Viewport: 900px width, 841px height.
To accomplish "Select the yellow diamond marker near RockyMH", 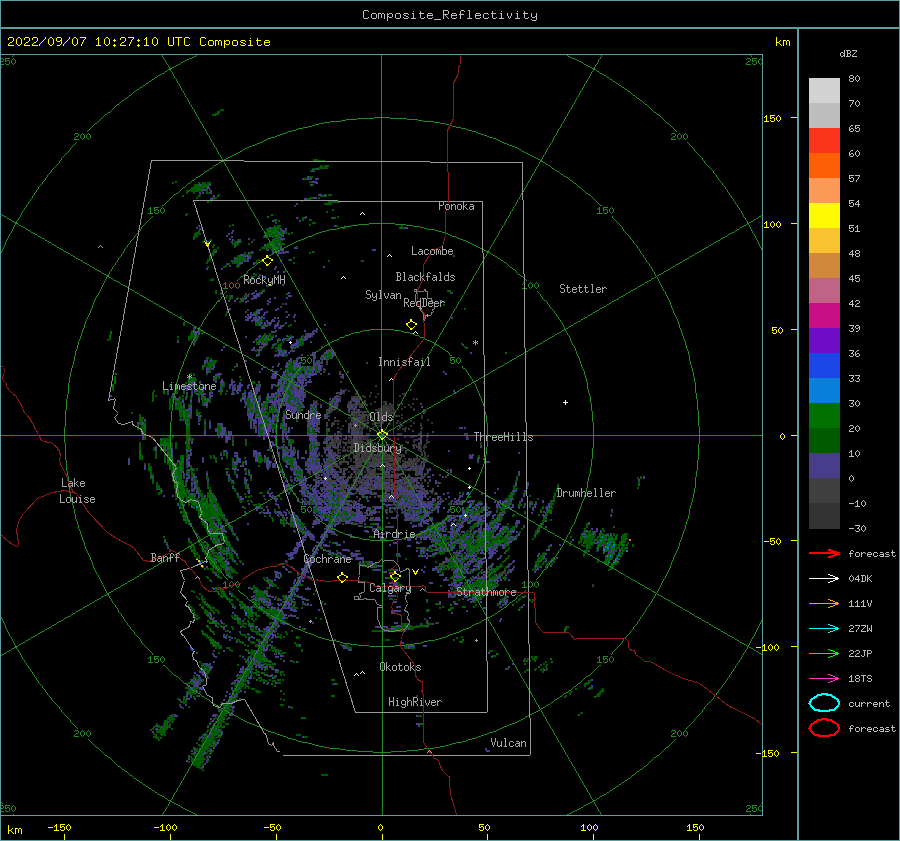I will [267, 261].
